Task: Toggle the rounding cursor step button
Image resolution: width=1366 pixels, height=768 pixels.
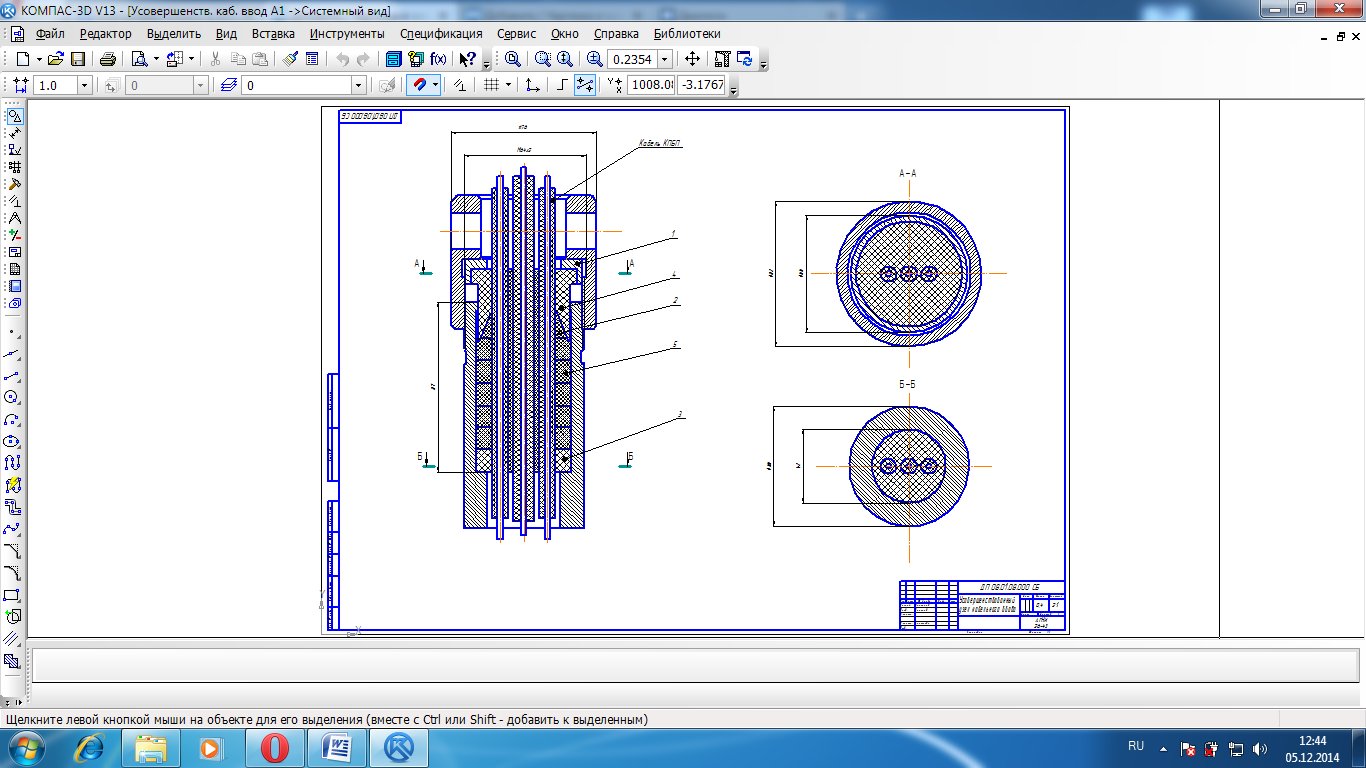Action: tap(586, 85)
